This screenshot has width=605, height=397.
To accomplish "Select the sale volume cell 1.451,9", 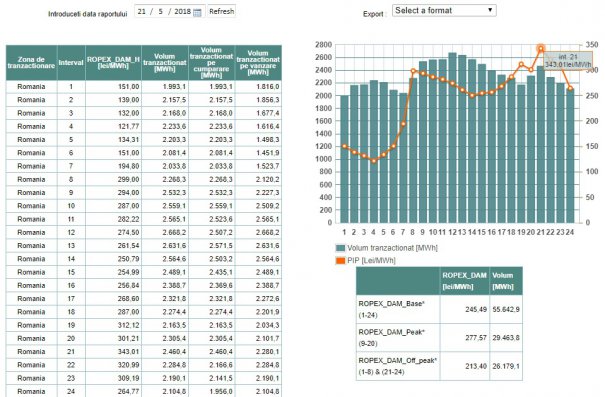I will tap(258, 153).
